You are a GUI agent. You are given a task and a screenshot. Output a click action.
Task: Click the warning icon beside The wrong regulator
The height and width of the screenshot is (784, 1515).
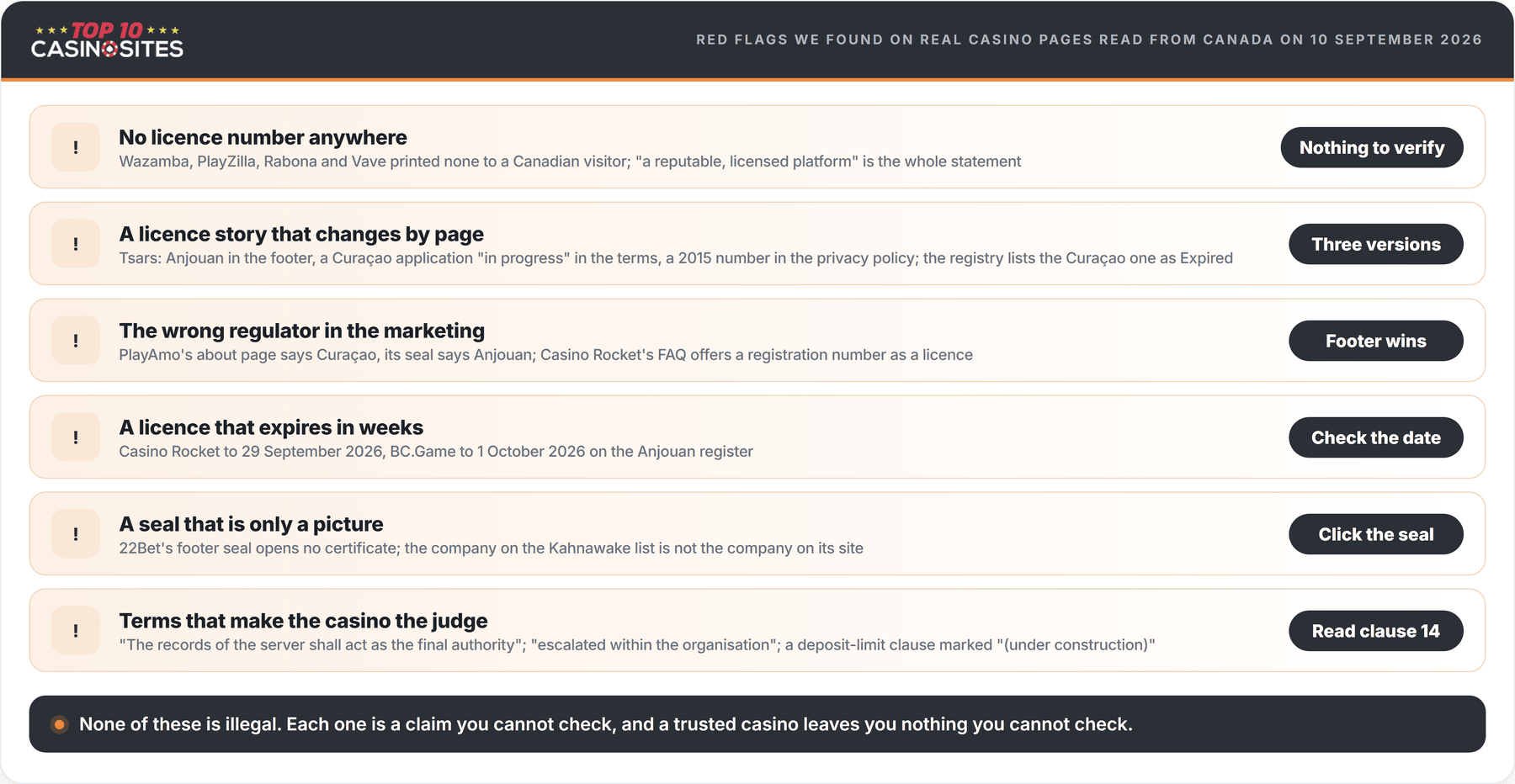(x=76, y=341)
